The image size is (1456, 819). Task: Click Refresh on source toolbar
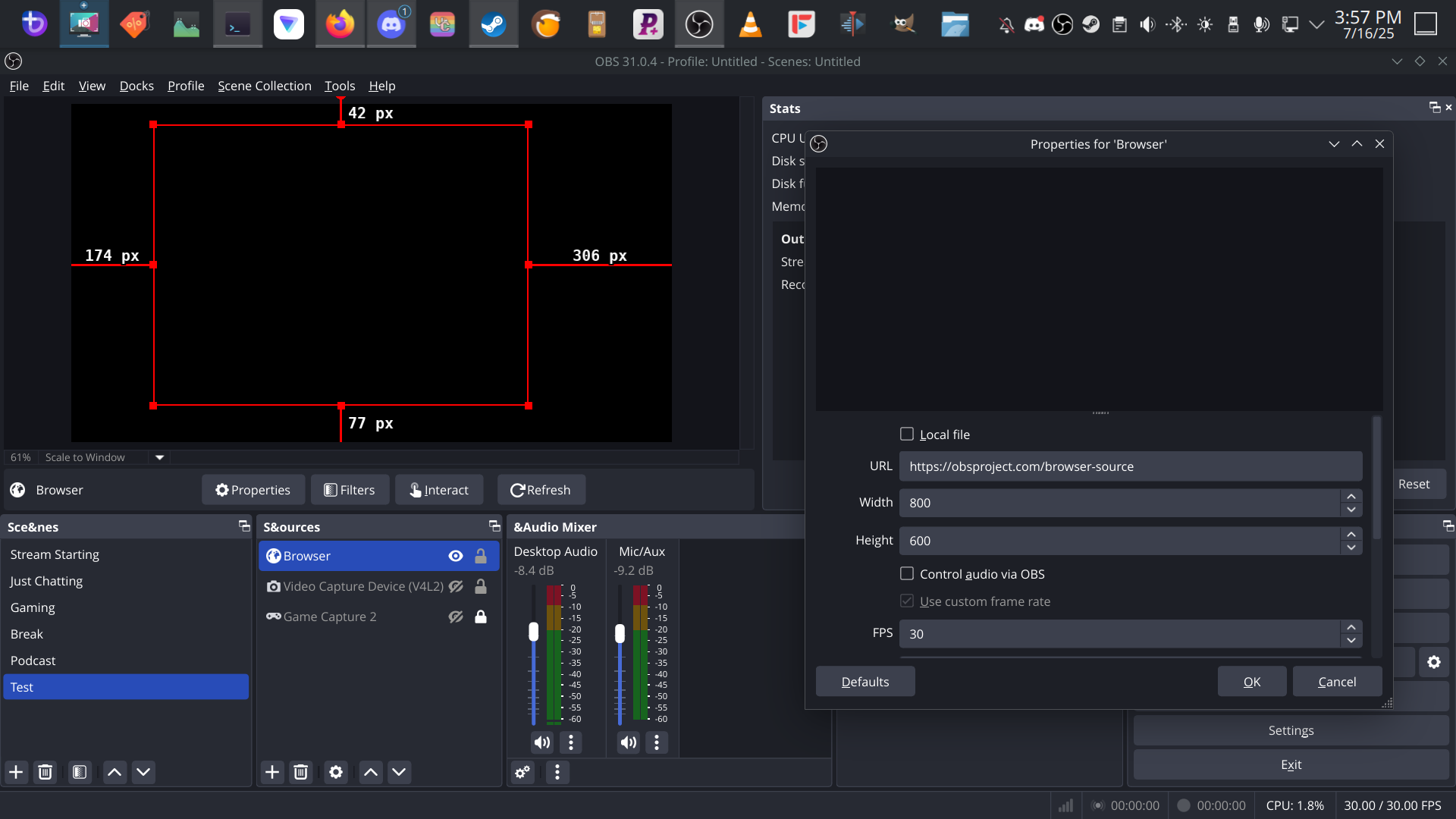541,490
